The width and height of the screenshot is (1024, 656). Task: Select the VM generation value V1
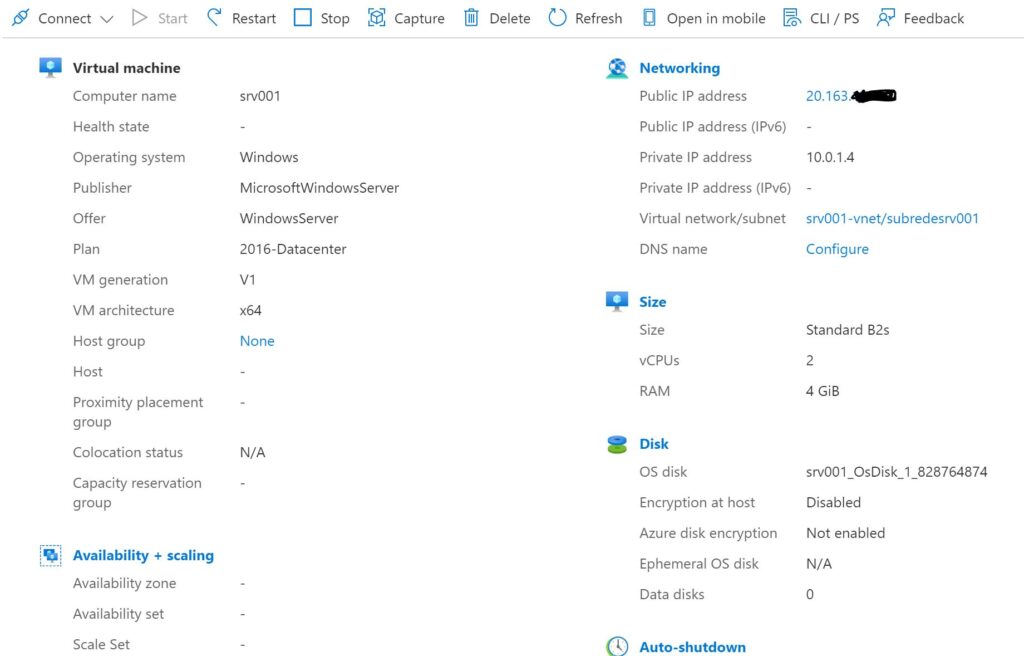pyautogui.click(x=248, y=280)
